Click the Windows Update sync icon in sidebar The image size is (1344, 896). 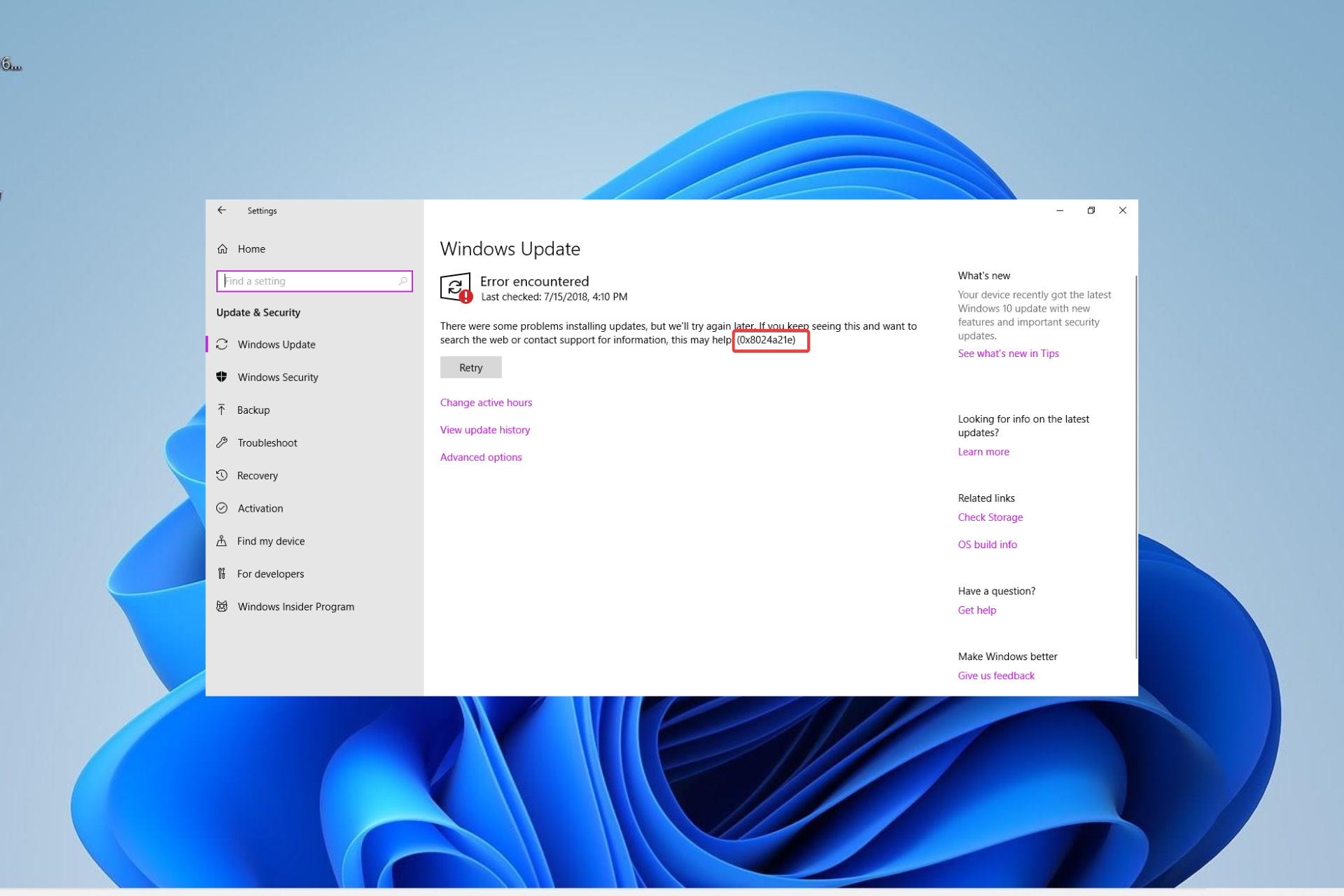[x=222, y=344]
